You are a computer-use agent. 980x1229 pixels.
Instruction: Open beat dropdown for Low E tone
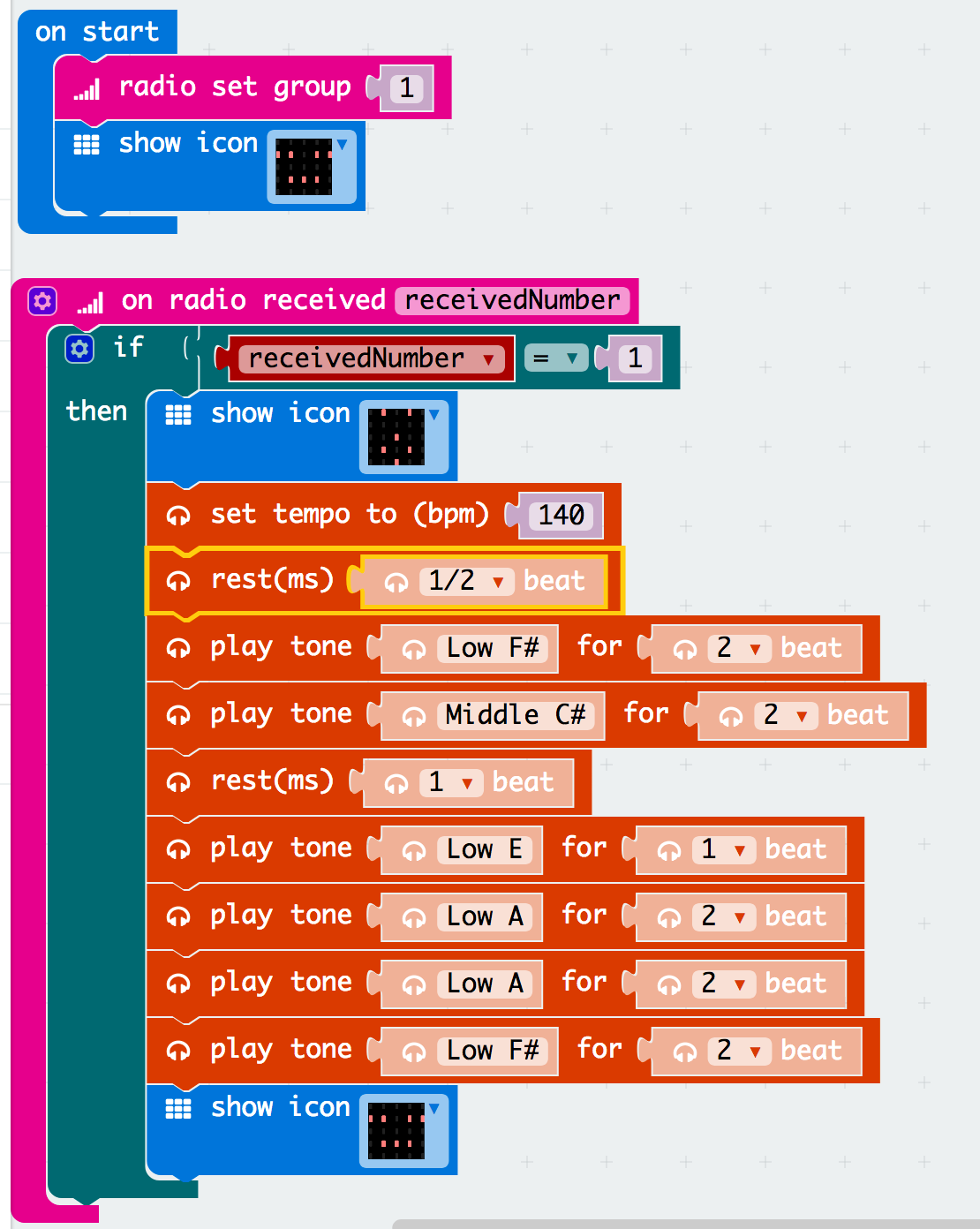(739, 850)
